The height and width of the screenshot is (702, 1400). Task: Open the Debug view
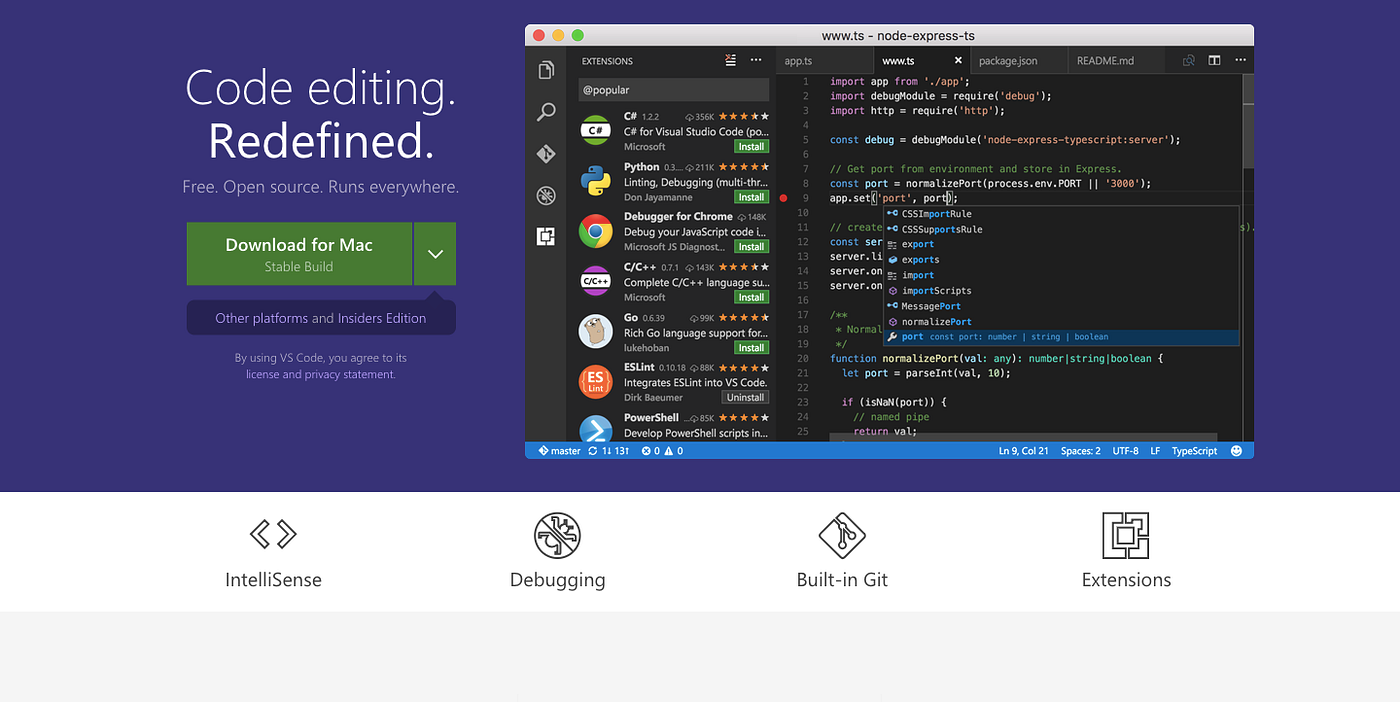tap(546, 195)
